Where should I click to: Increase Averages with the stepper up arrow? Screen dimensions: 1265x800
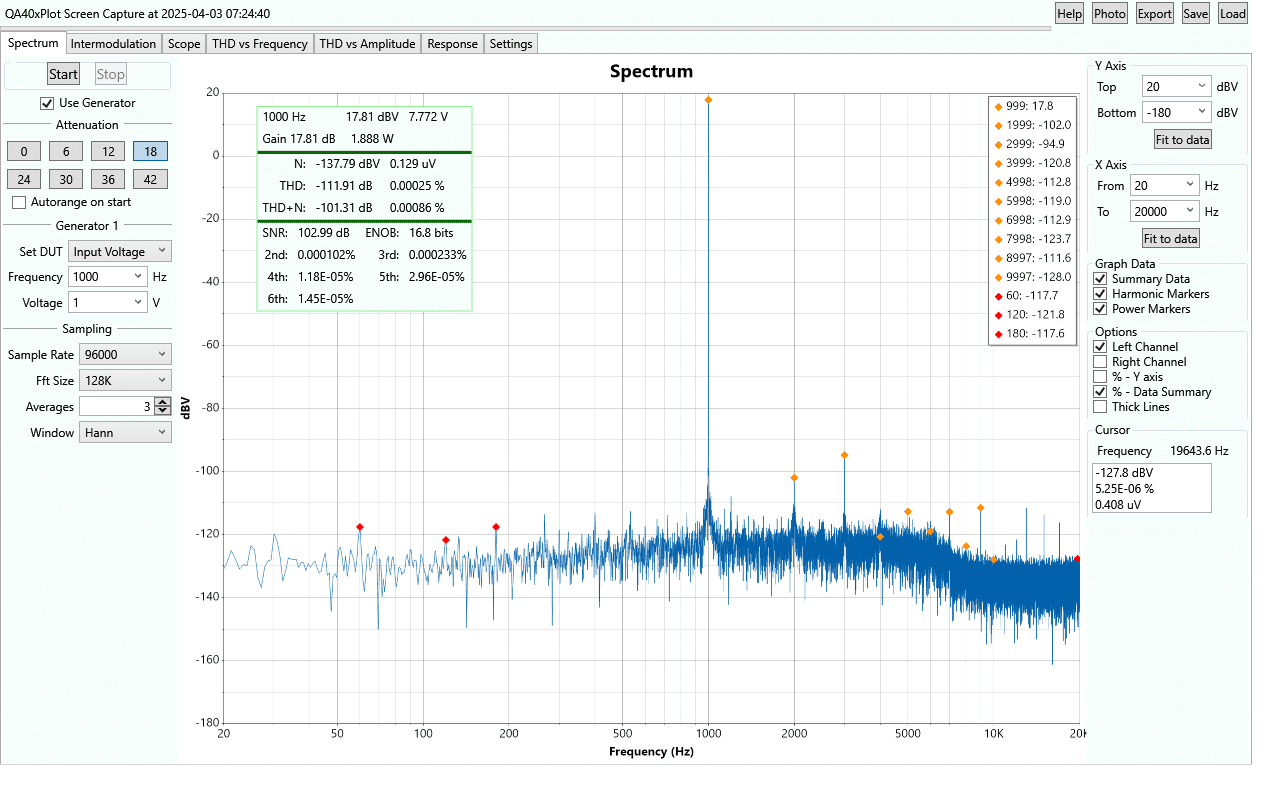(163, 402)
